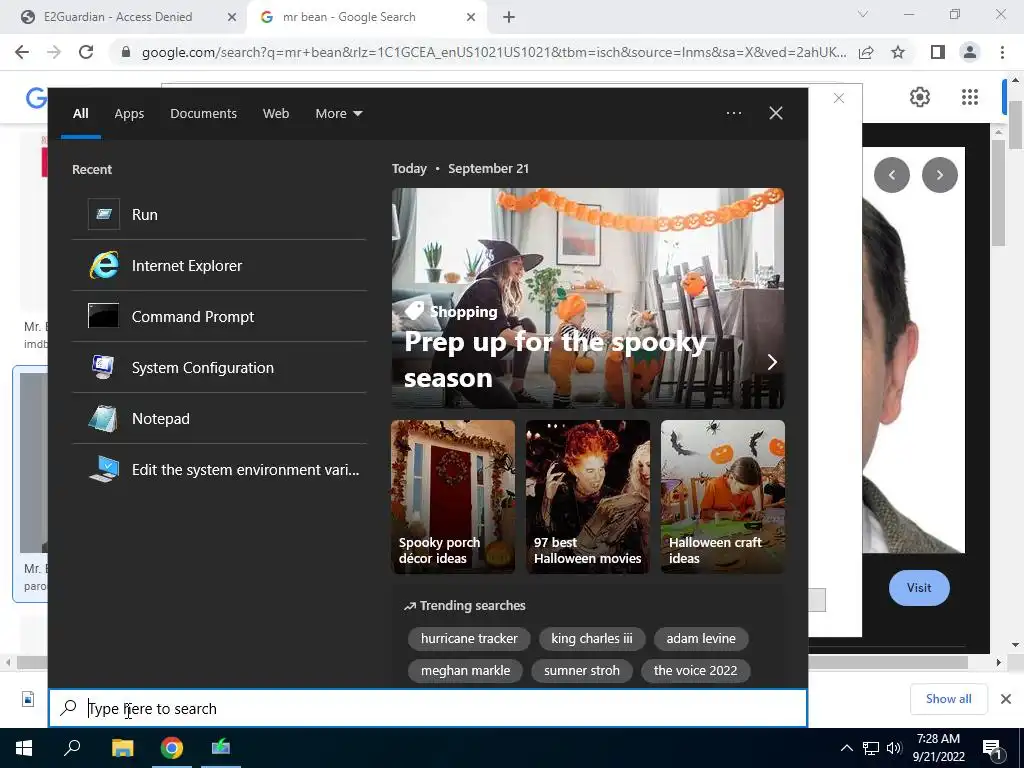Search trending meghan markle
This screenshot has height=768, width=1024.
coord(465,671)
